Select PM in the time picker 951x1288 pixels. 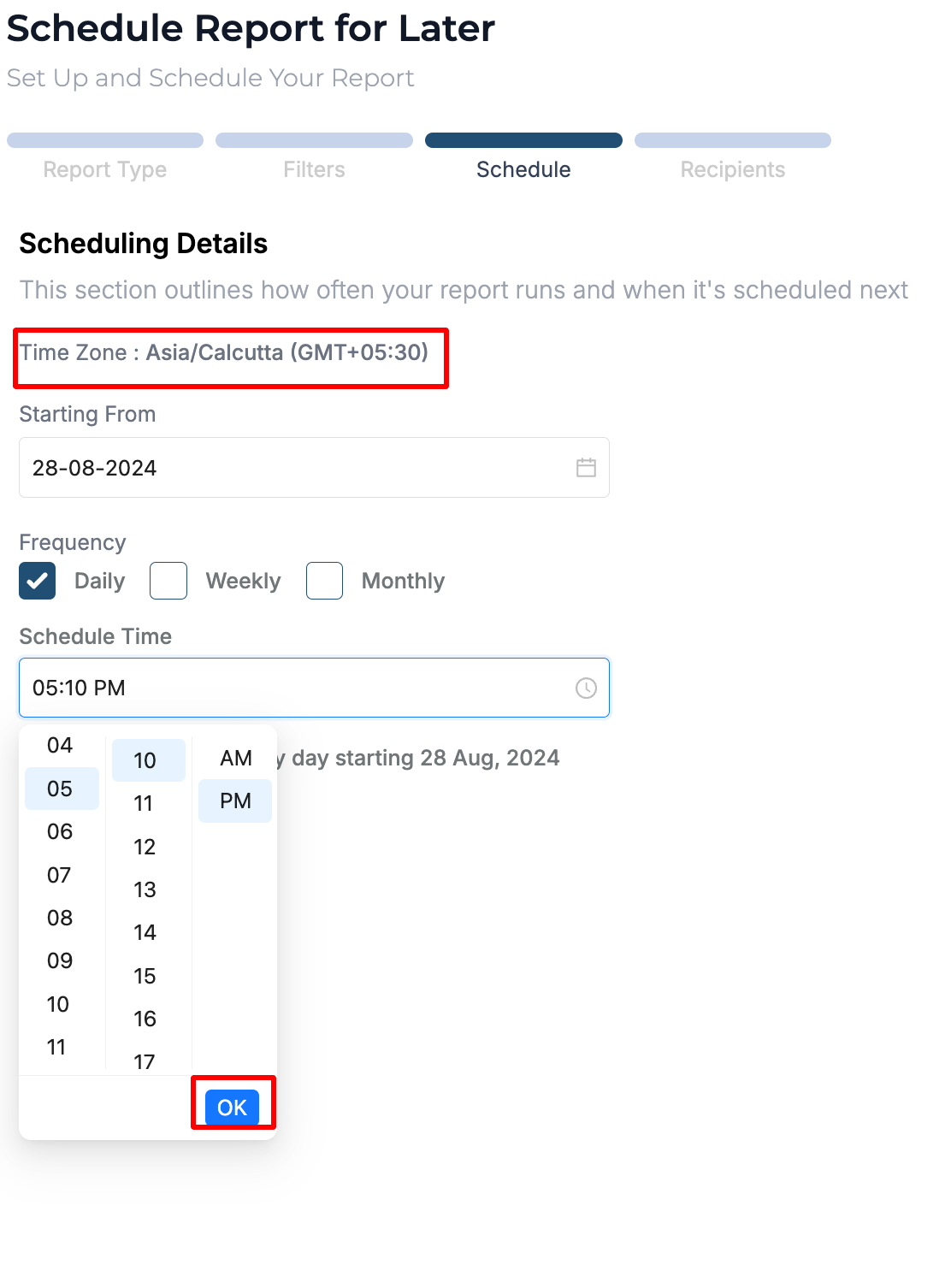point(235,801)
